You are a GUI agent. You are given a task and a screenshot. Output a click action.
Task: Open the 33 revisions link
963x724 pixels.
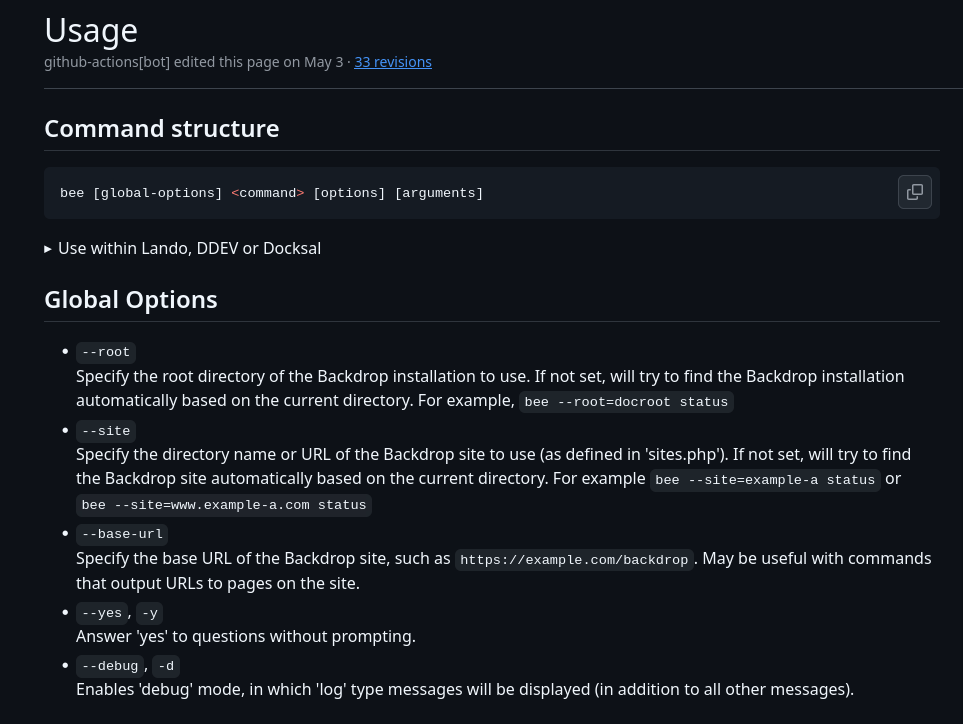point(393,62)
